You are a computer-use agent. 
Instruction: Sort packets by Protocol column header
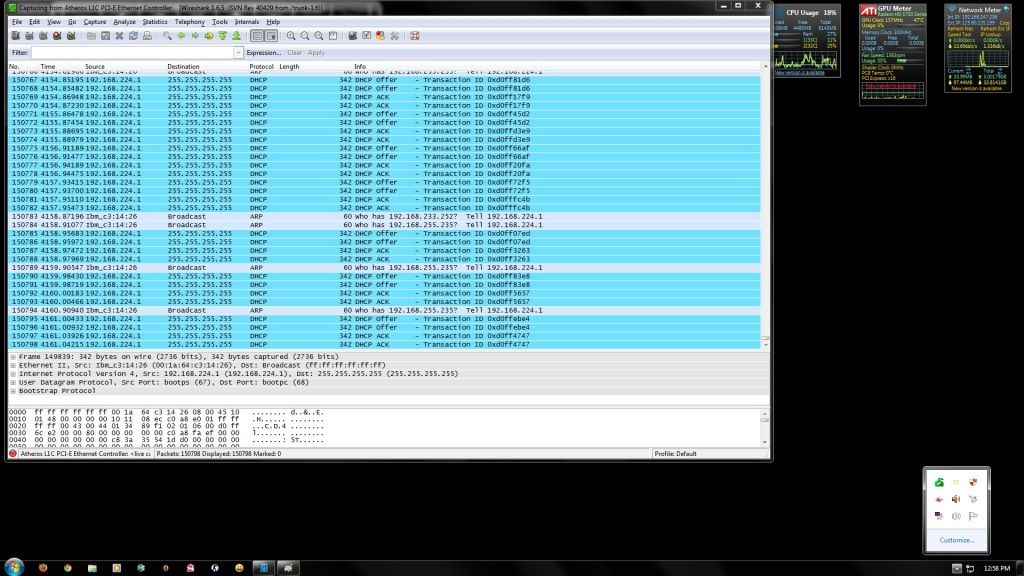tap(261, 67)
